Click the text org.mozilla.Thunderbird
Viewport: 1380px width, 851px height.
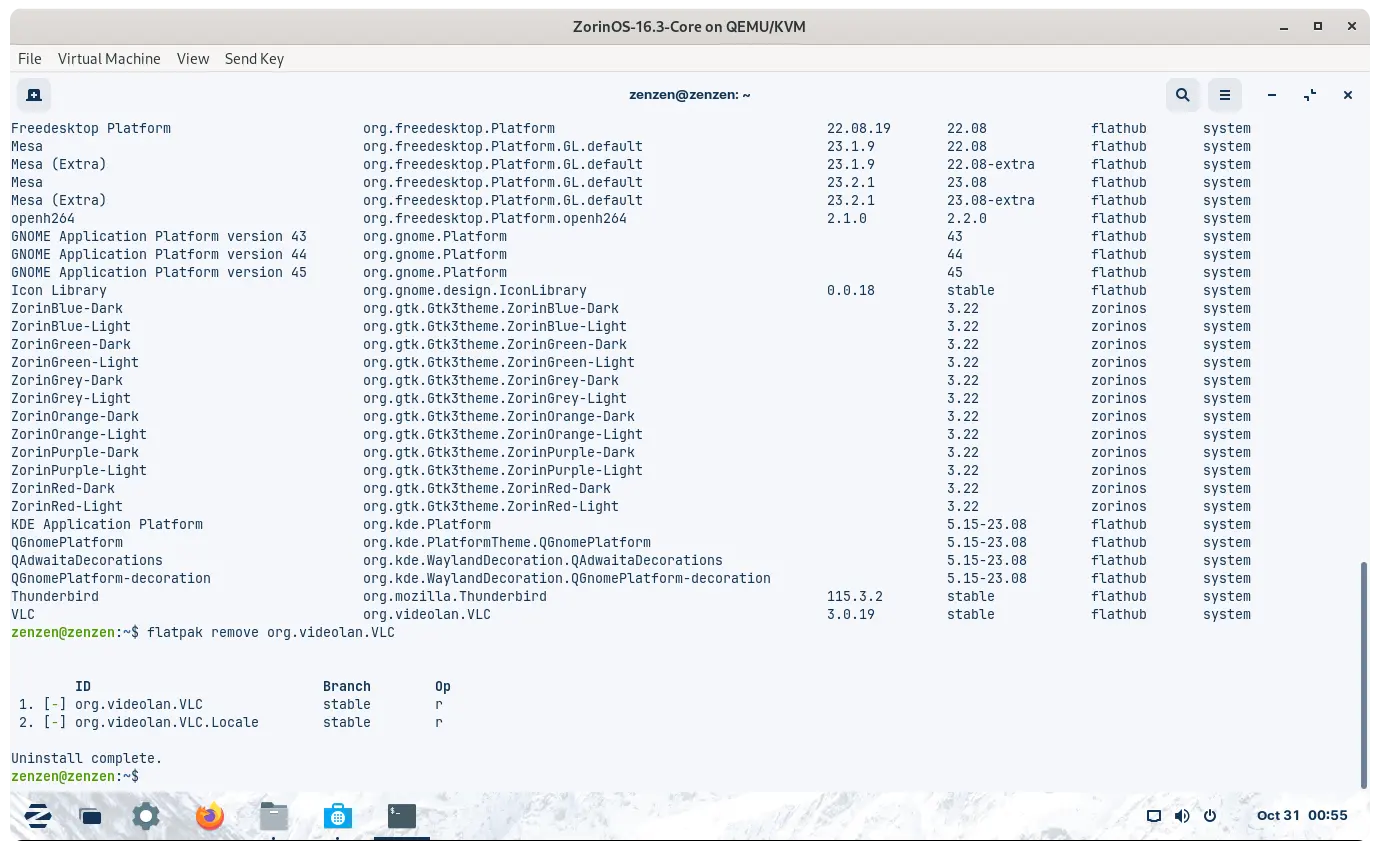point(455,597)
